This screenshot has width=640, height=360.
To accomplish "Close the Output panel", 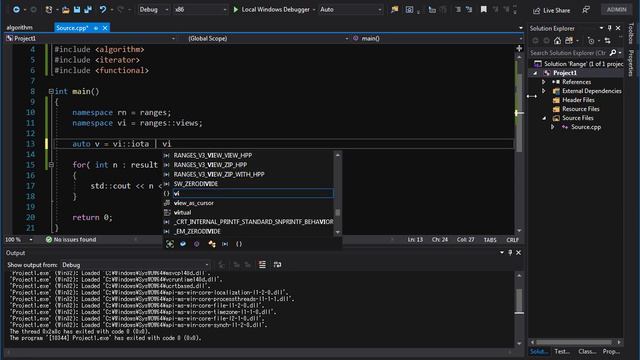I will [518, 253].
